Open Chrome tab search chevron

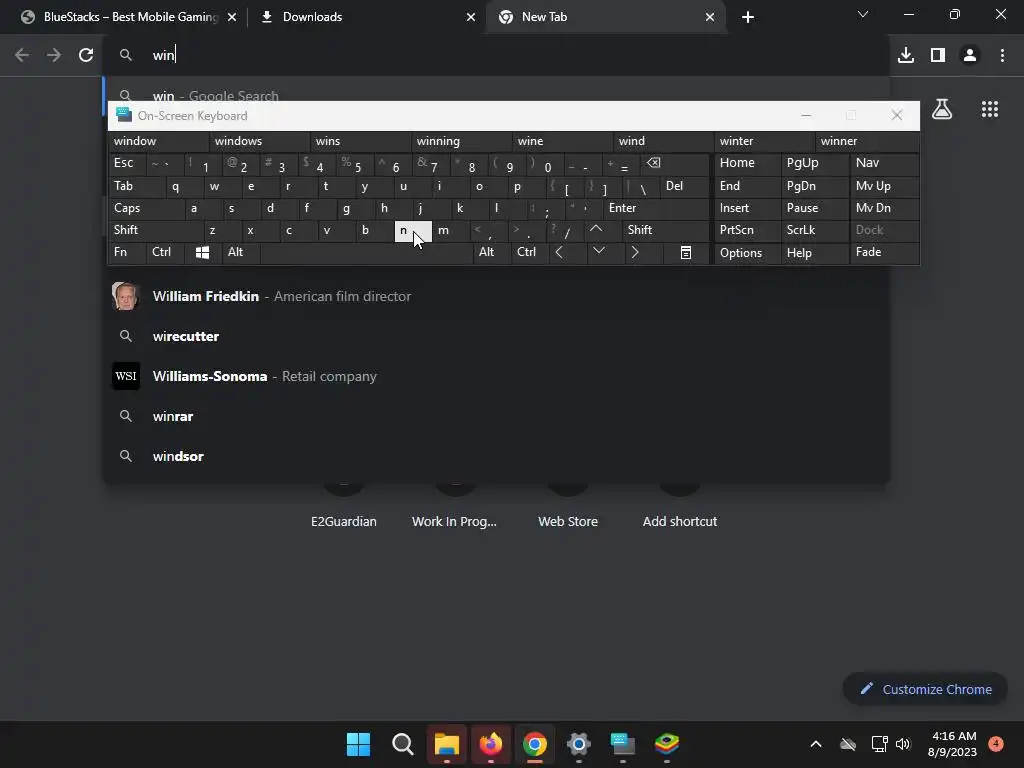click(863, 14)
